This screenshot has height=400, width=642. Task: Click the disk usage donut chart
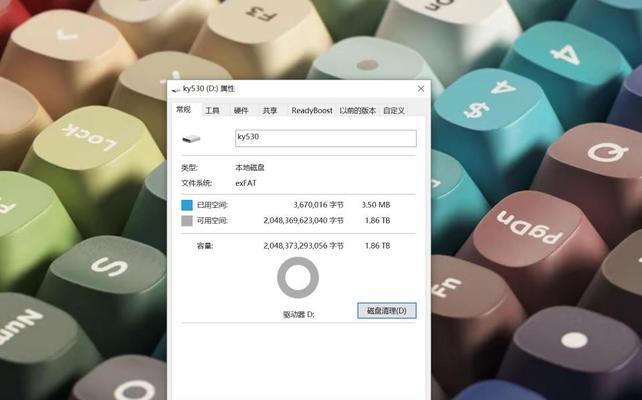298,278
